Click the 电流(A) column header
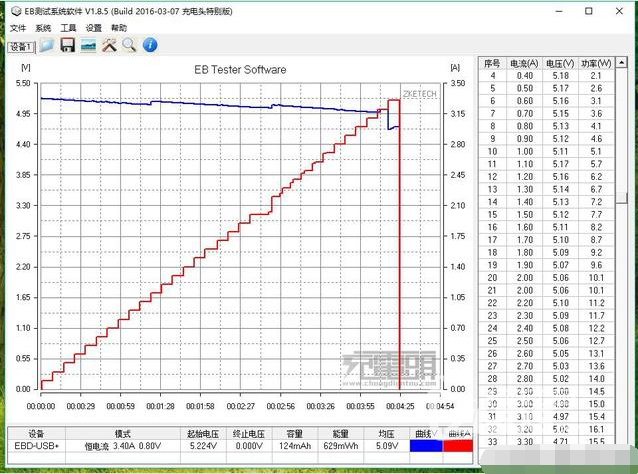This screenshot has width=638, height=474. [524, 63]
